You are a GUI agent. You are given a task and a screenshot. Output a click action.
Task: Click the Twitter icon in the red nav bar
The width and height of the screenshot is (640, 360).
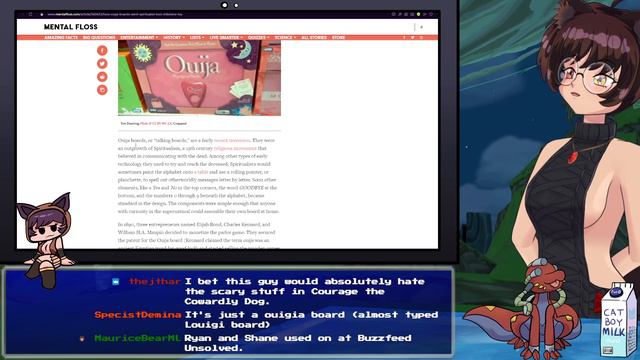click(413, 38)
